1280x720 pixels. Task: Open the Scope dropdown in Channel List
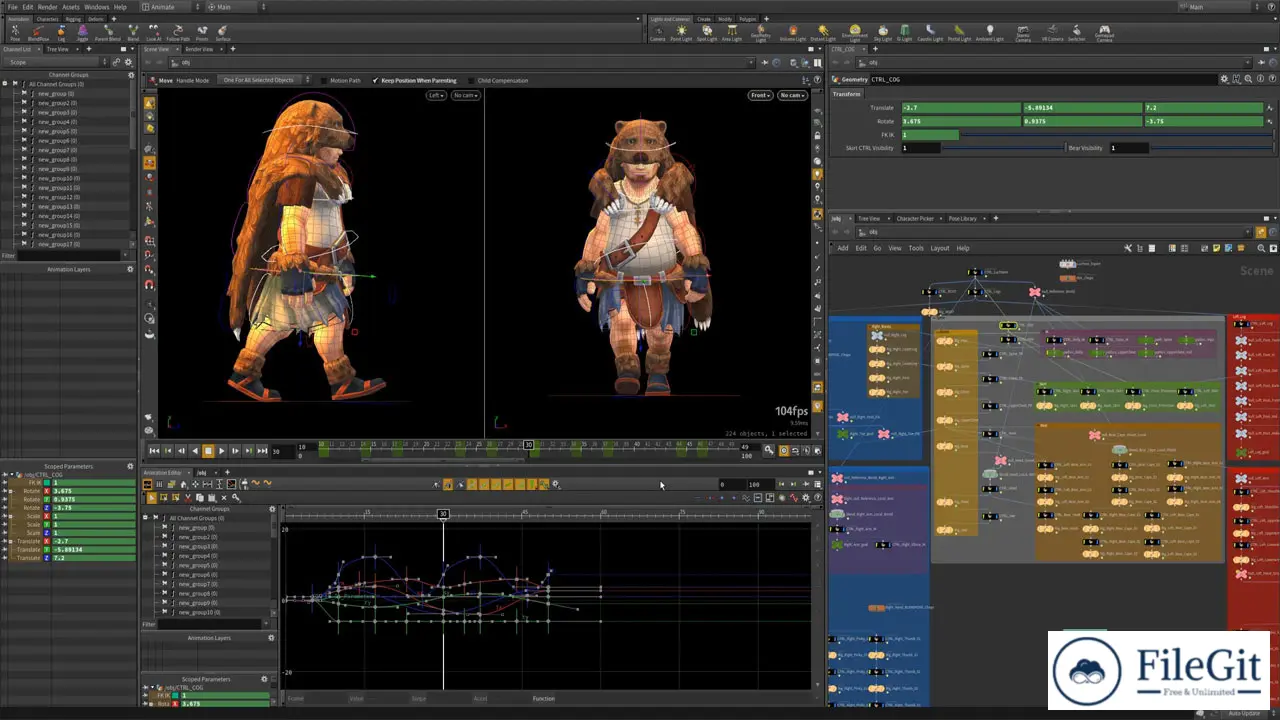(56, 62)
